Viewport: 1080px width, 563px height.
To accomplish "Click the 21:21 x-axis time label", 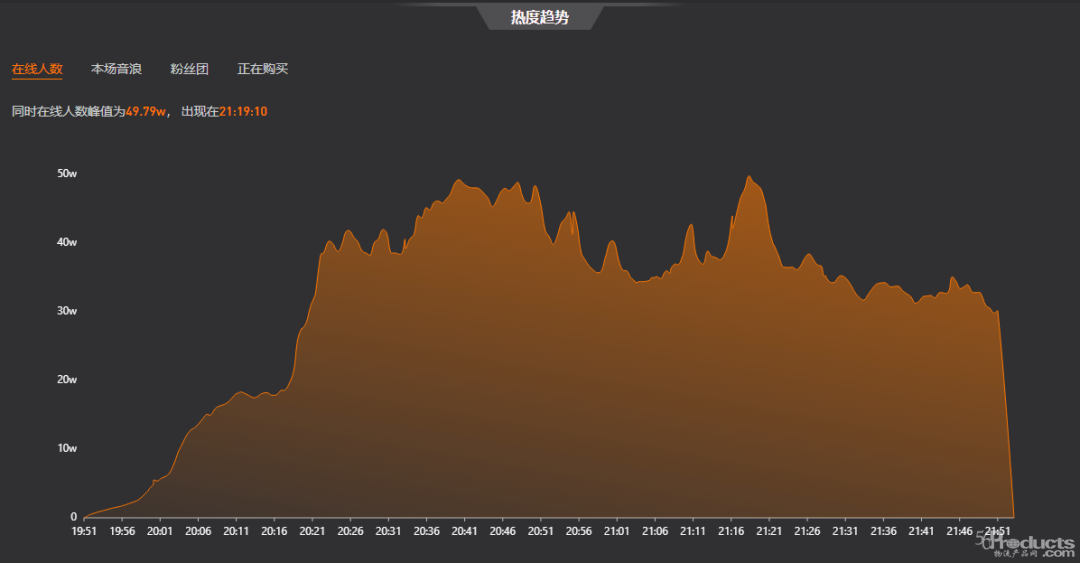I will tap(769, 532).
